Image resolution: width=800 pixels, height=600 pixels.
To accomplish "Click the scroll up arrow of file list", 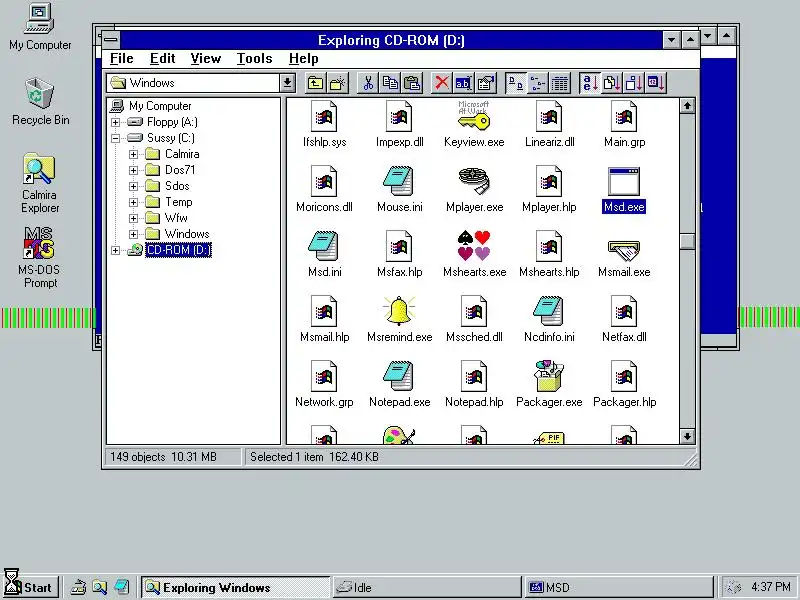I will [687, 106].
